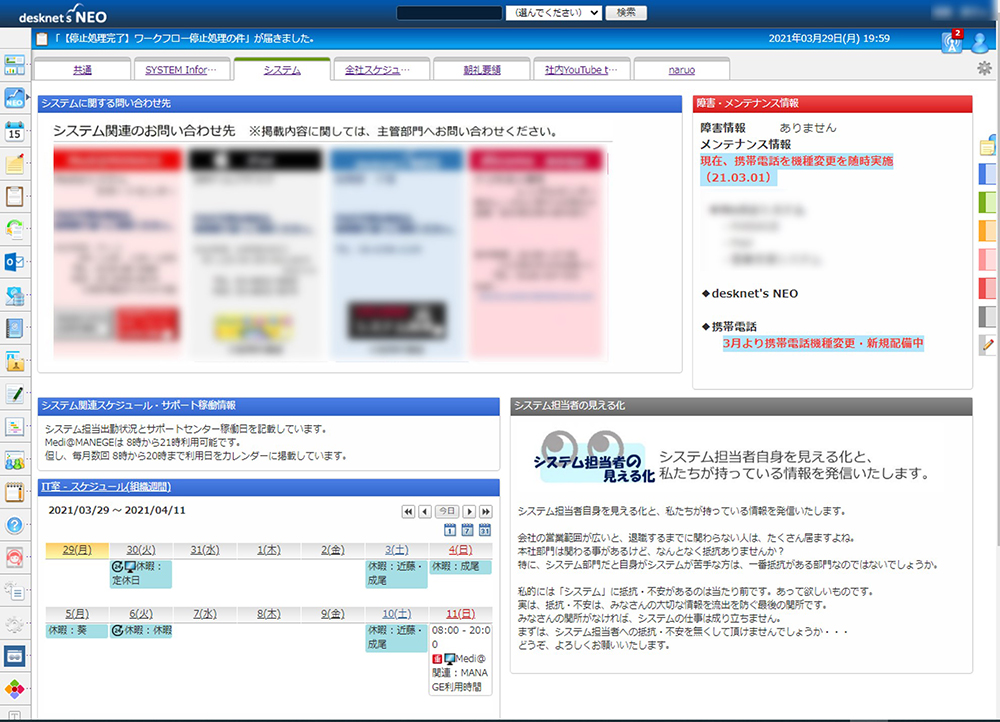Click the pencil icon on the right edge

click(x=988, y=347)
